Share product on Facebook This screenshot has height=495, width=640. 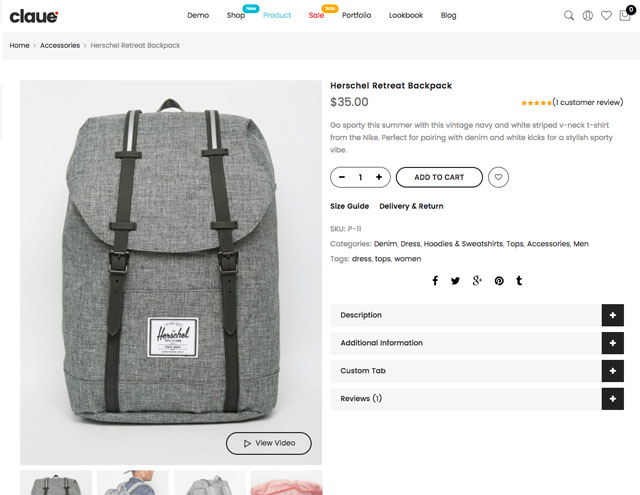coord(435,280)
